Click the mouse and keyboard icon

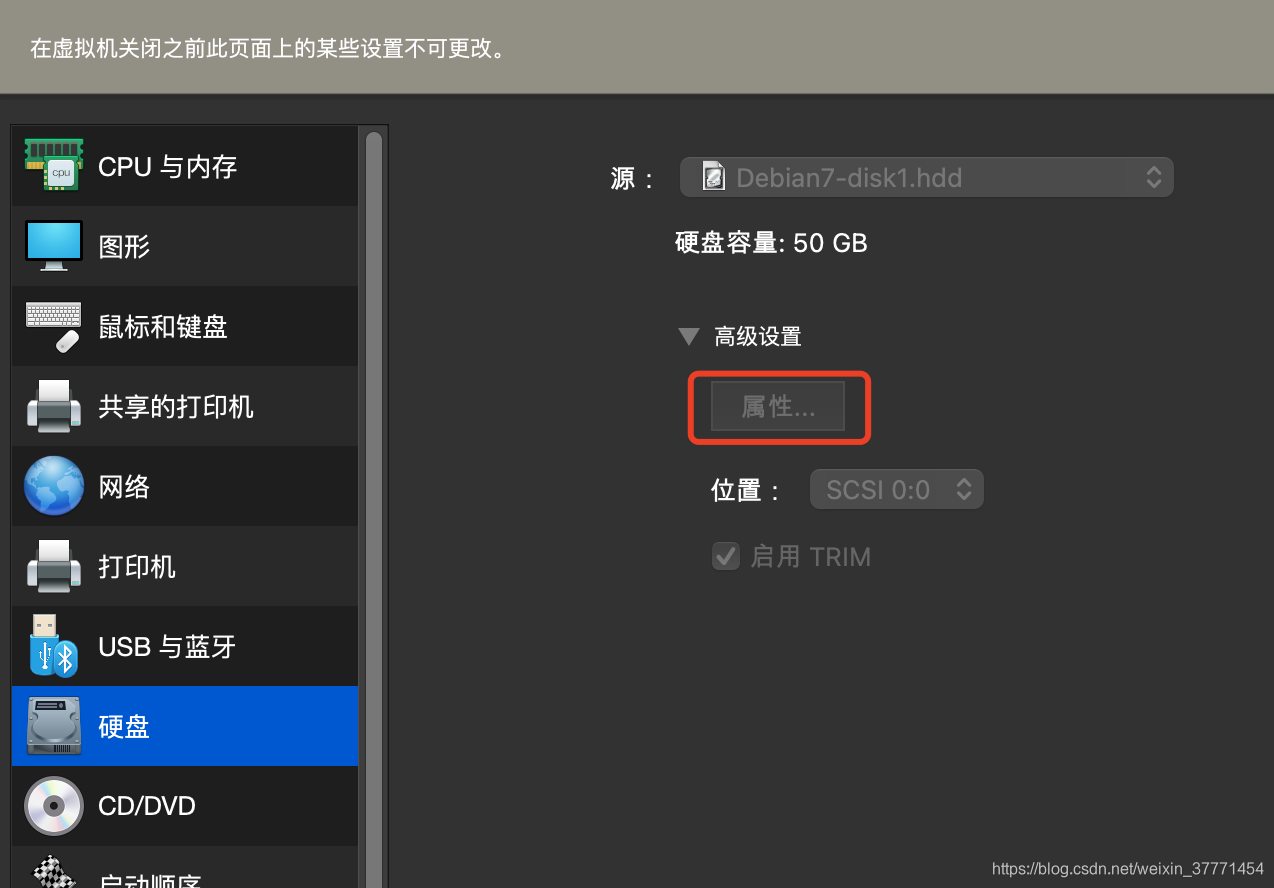[x=54, y=326]
